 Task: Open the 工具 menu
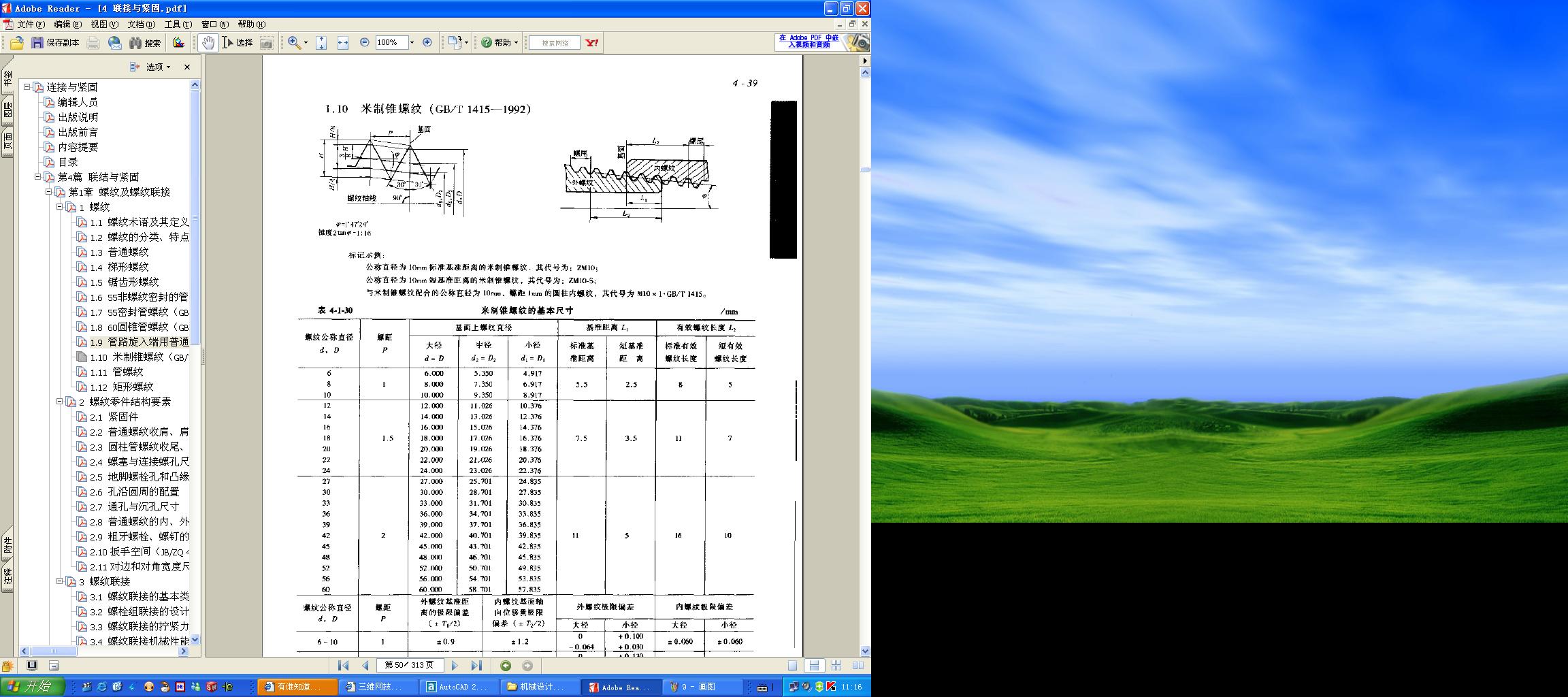[x=178, y=25]
